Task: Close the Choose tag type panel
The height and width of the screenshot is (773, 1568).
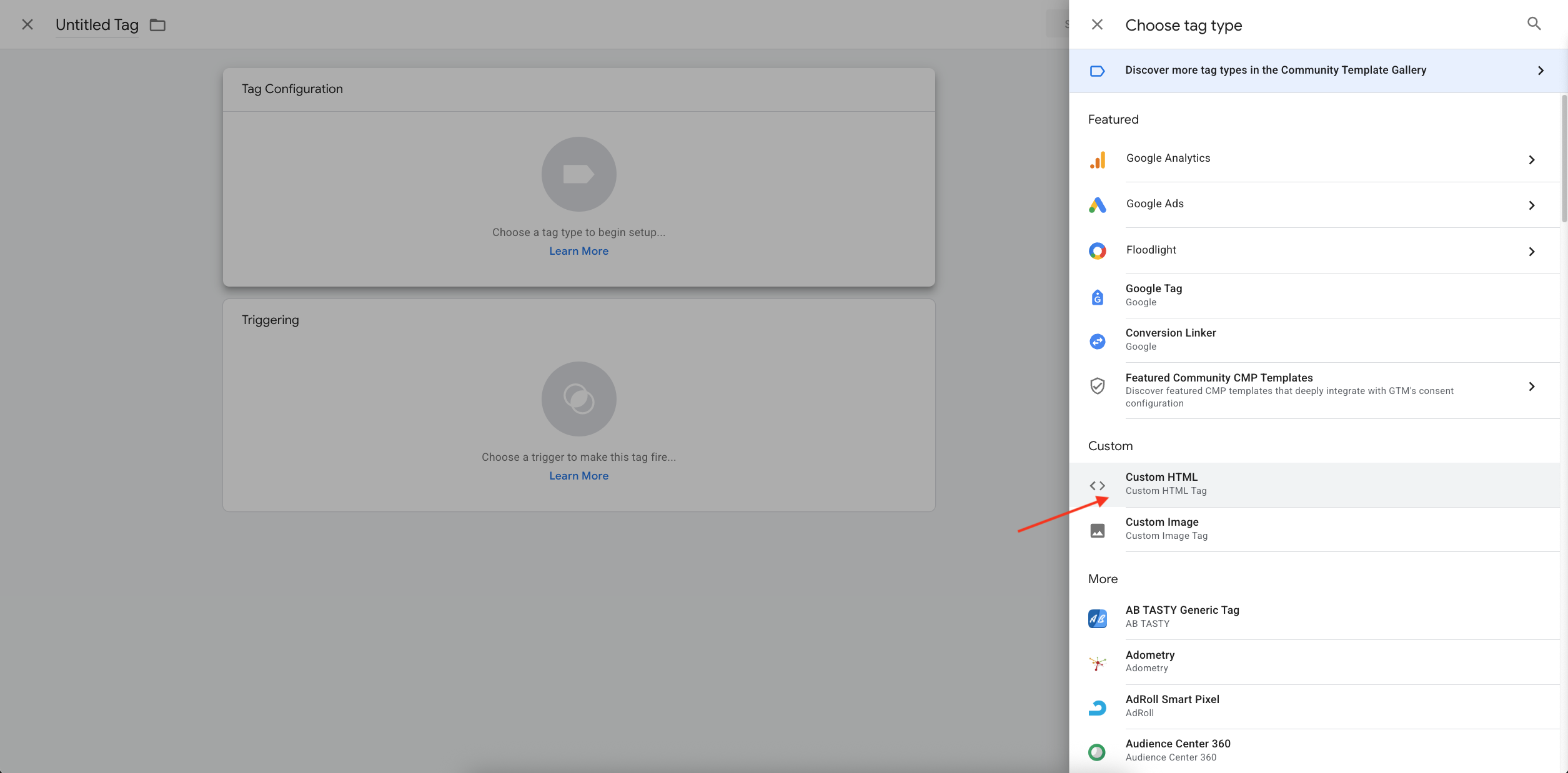Action: tap(1097, 24)
